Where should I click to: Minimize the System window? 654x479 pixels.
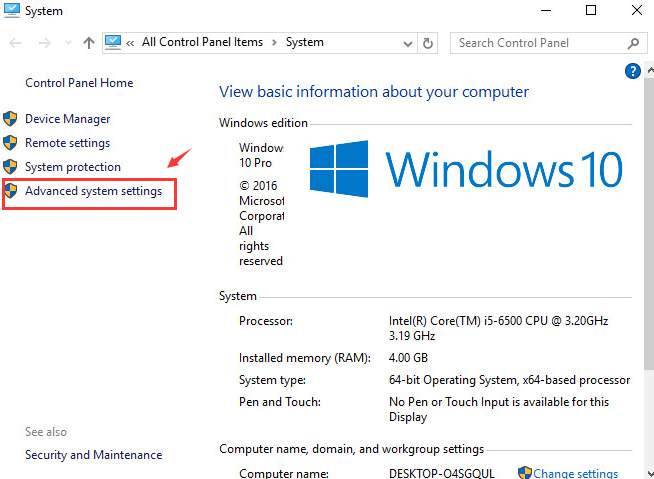click(x=546, y=10)
